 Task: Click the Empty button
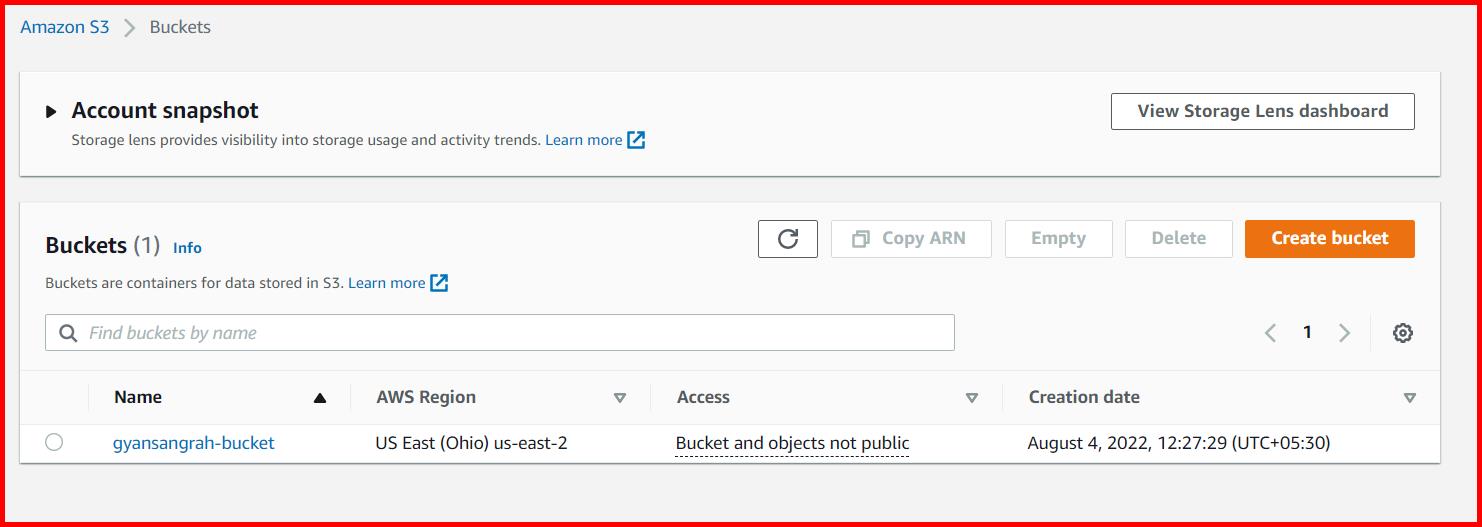1058,239
